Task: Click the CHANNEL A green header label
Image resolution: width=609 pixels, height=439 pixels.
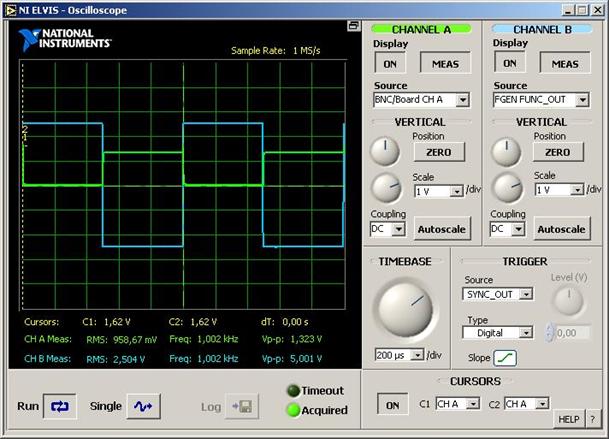Action: coord(421,30)
